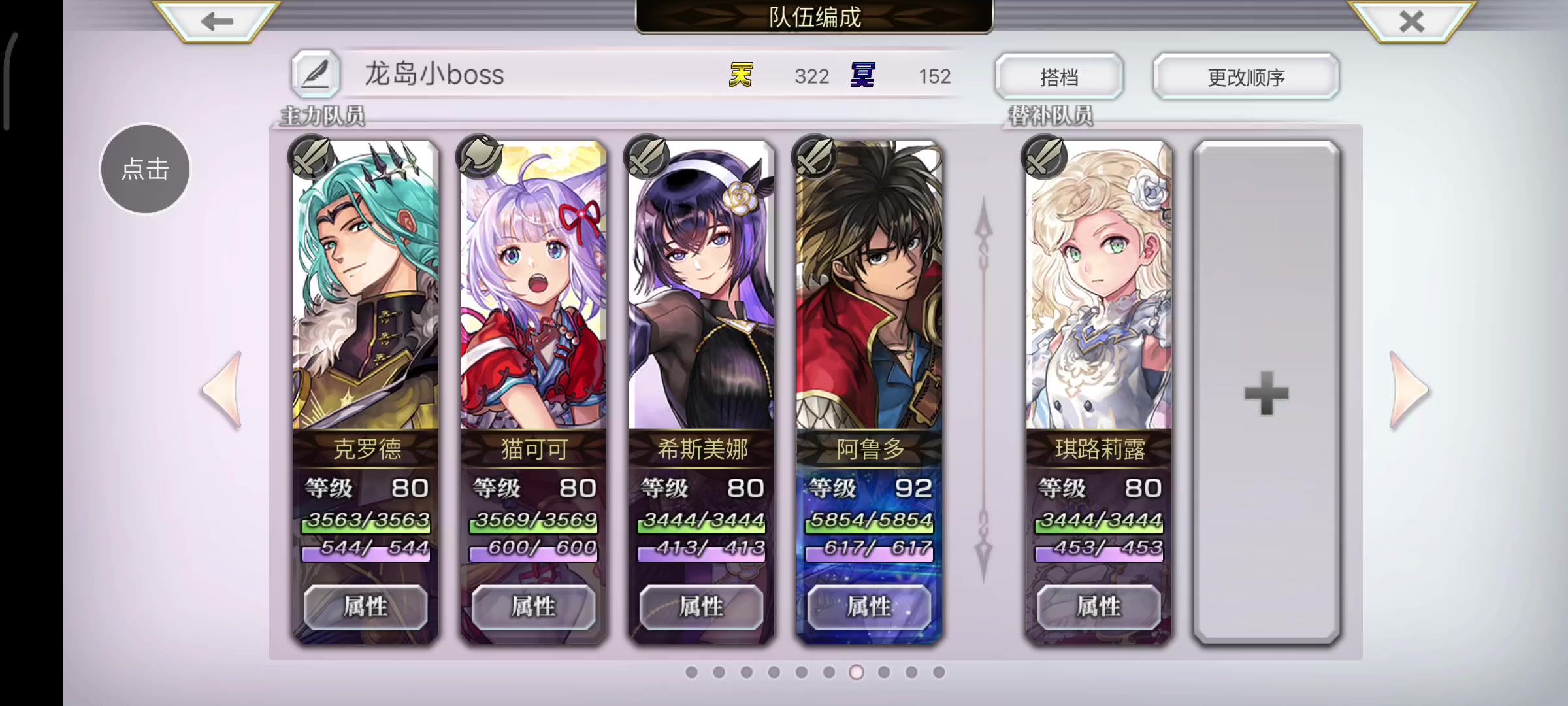Select the first team page dot

coord(692,672)
